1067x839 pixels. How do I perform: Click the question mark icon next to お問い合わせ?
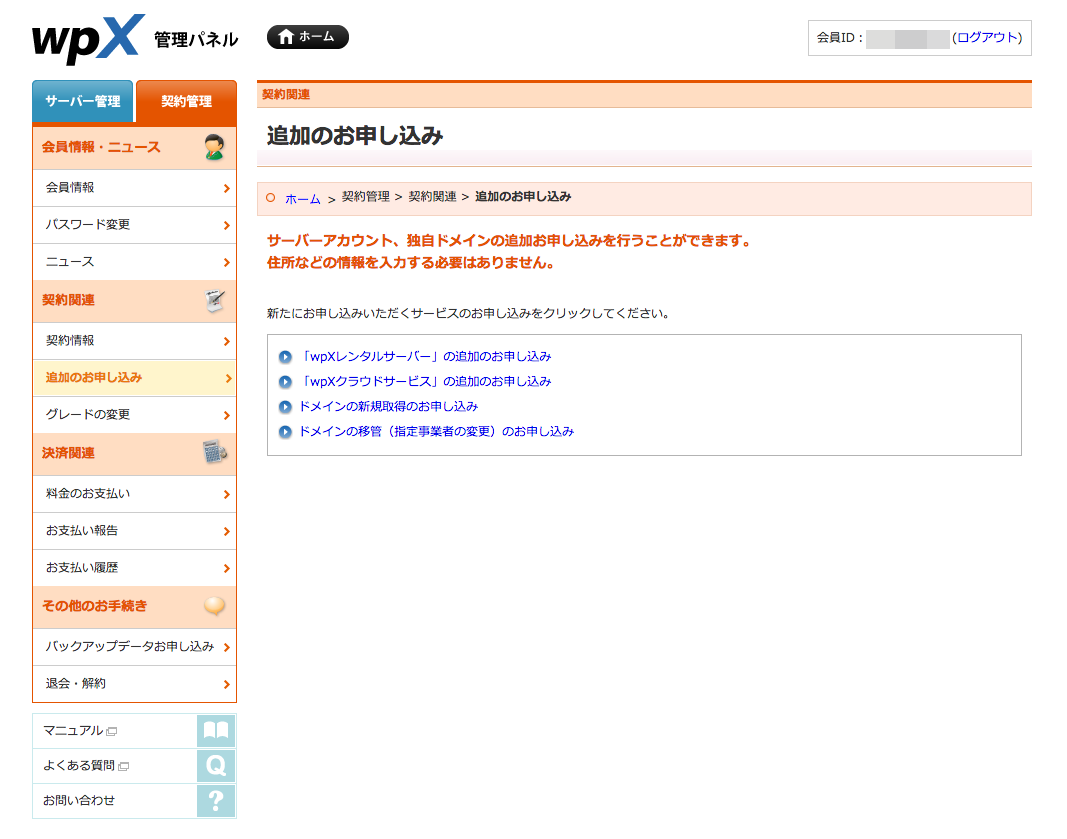[x=216, y=801]
